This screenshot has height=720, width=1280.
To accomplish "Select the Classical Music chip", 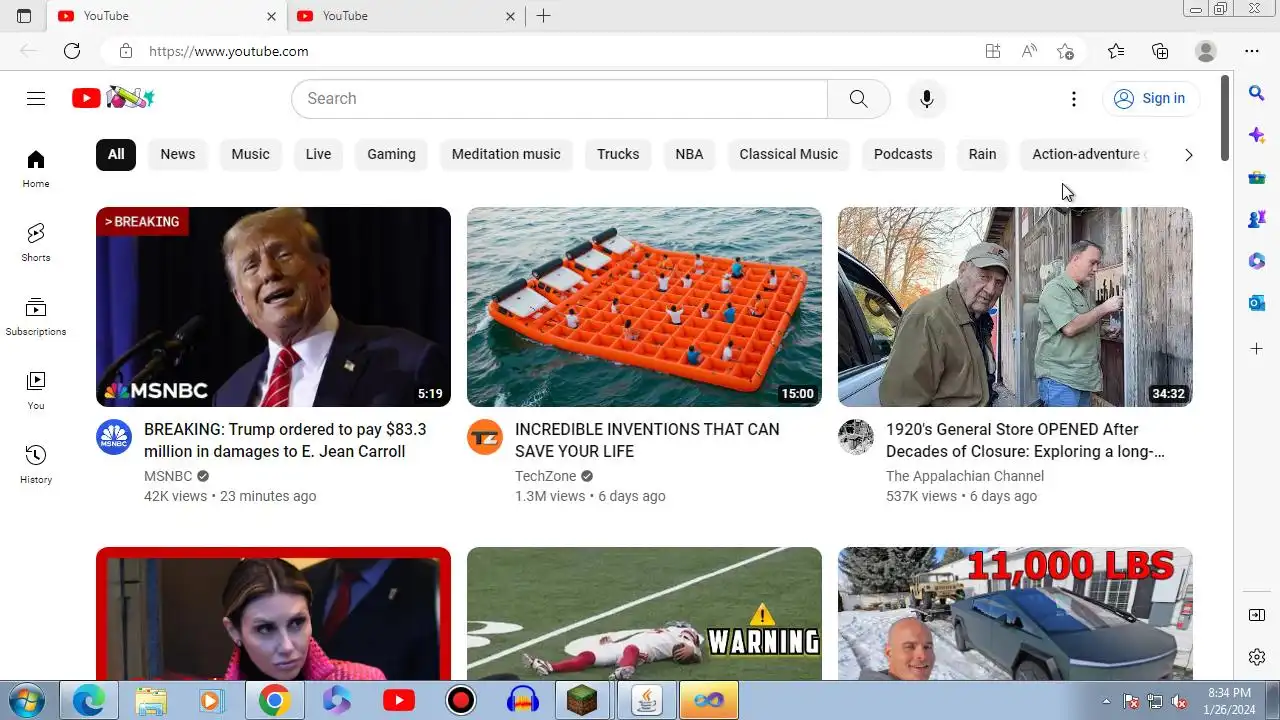I will [x=789, y=154].
